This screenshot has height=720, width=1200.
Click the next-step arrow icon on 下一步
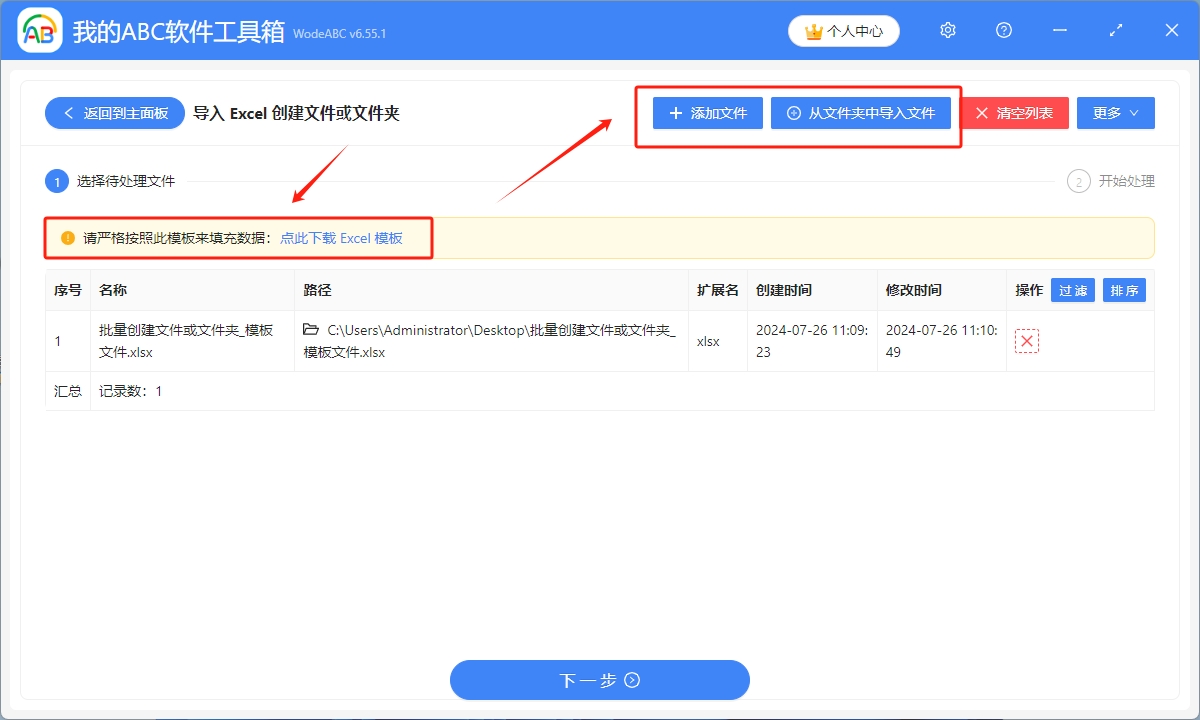pos(631,680)
